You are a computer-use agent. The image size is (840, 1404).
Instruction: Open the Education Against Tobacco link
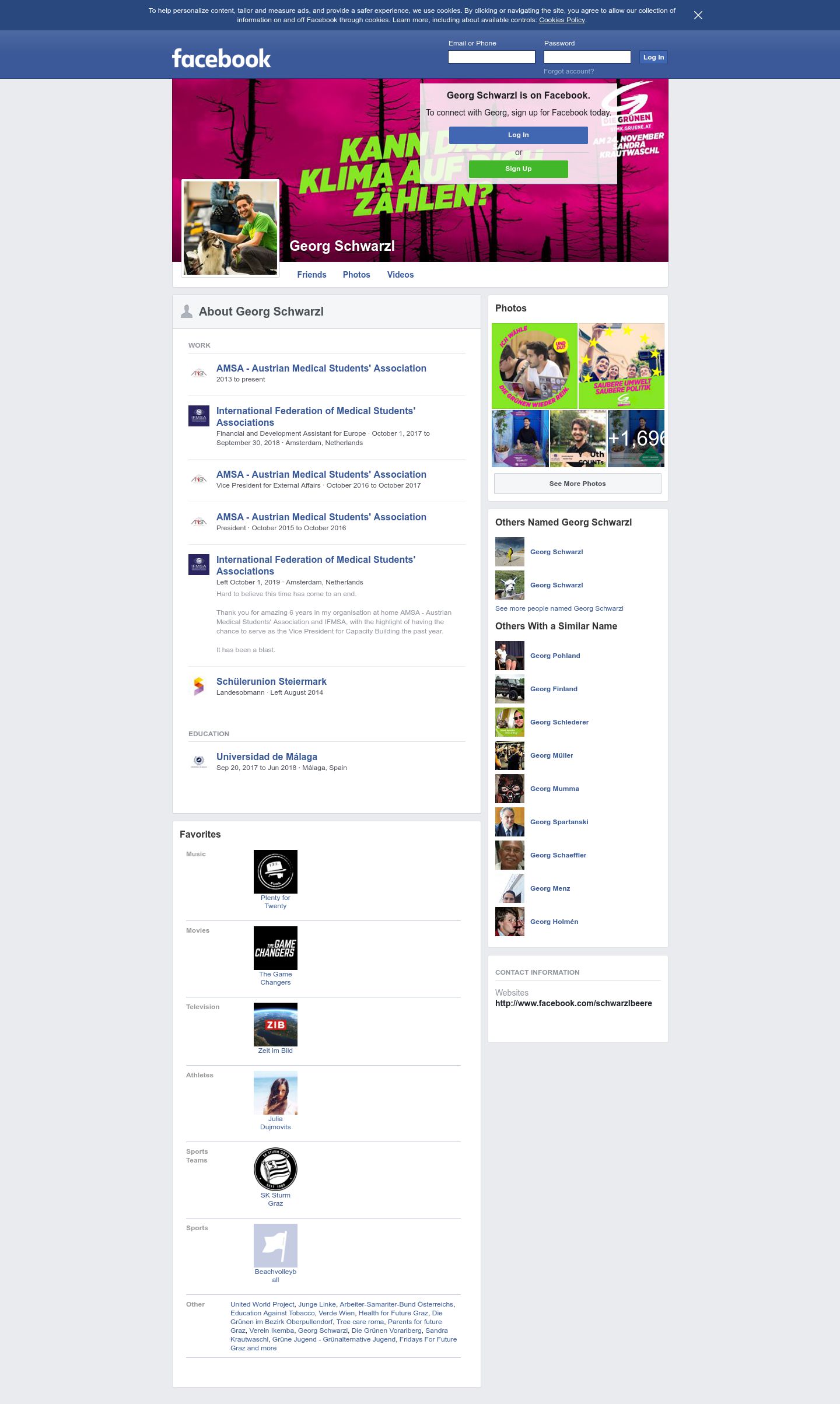click(x=272, y=1313)
